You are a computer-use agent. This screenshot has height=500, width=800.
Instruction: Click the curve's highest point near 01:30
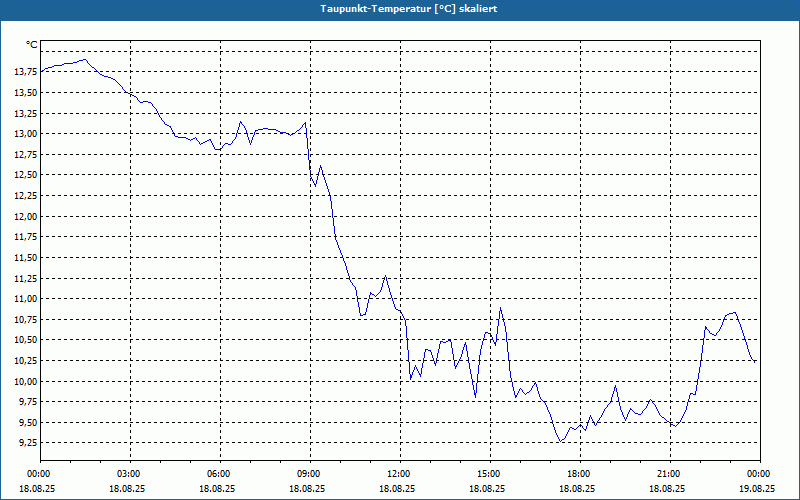(85, 59)
